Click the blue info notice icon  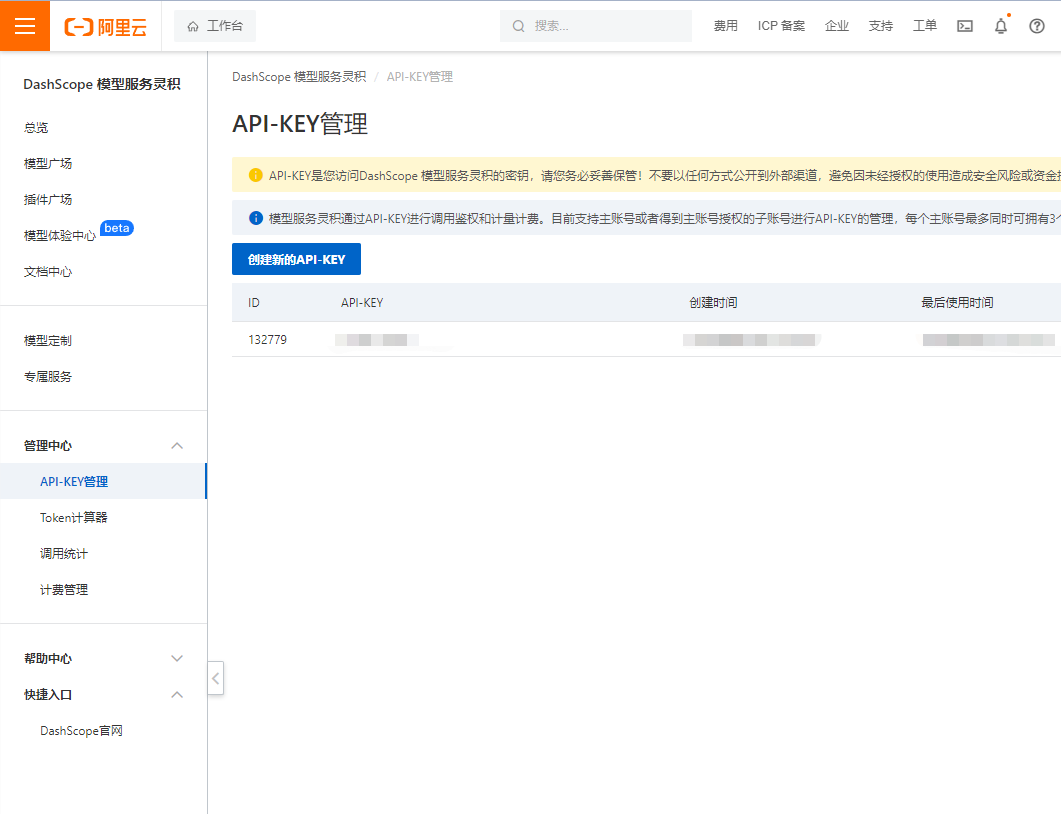coord(255,218)
